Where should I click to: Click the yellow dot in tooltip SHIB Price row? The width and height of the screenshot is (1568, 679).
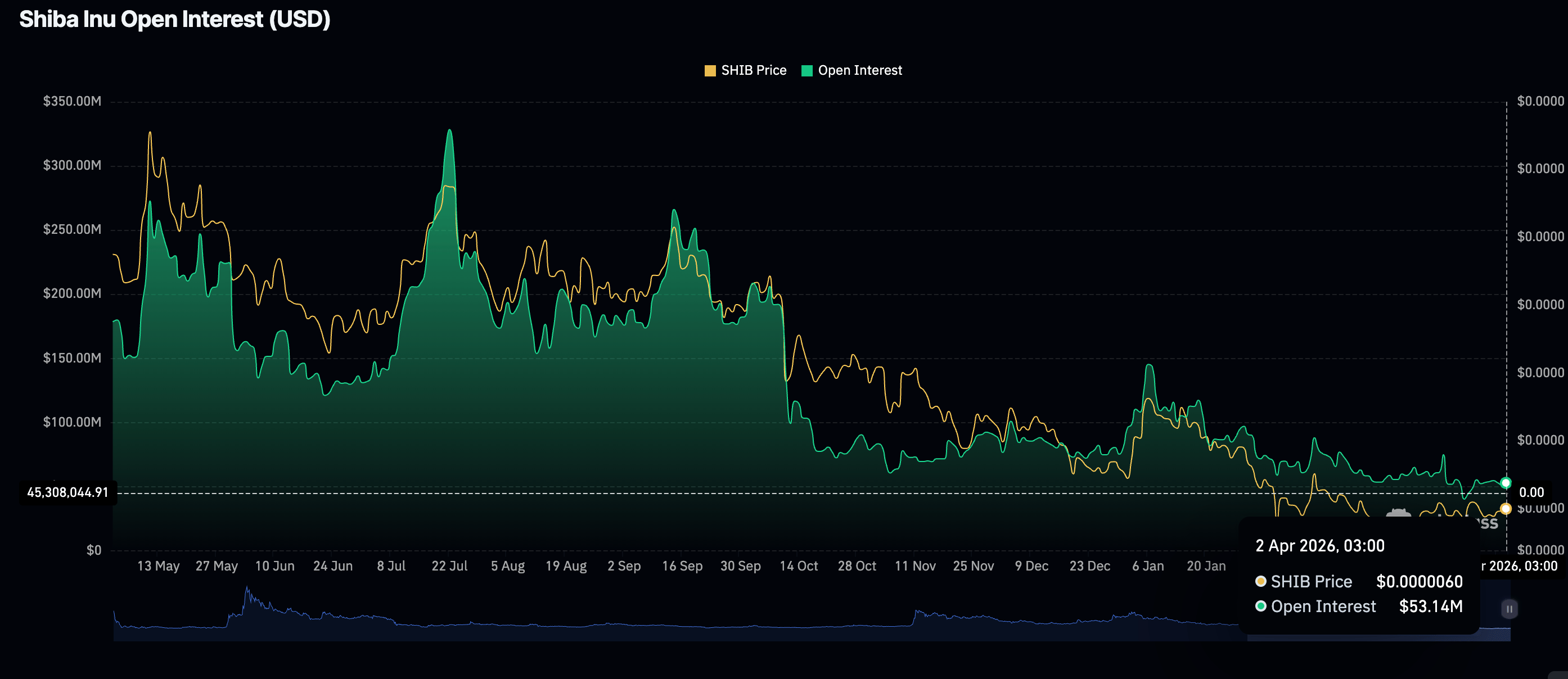[x=1260, y=582]
